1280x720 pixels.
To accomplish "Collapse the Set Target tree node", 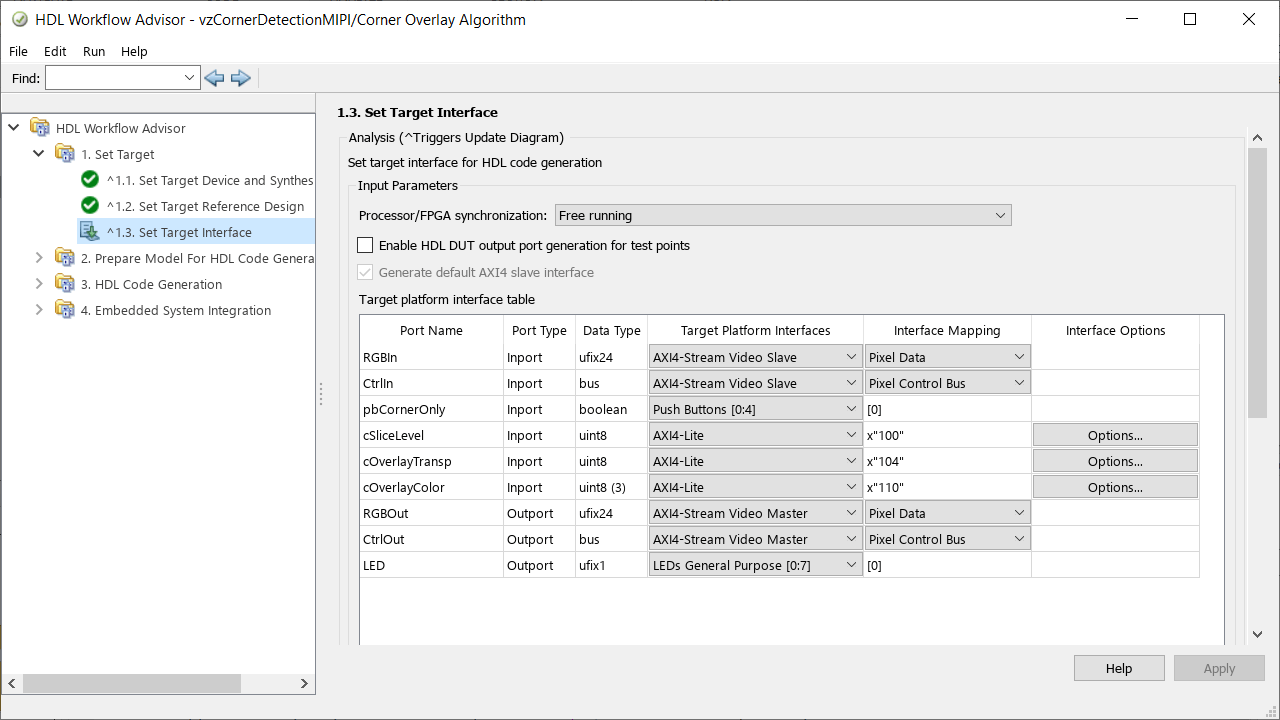I will 39,154.
